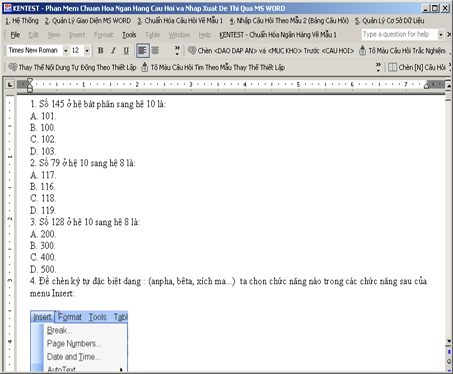
Task: Select Center alignment button
Action: tap(155, 51)
